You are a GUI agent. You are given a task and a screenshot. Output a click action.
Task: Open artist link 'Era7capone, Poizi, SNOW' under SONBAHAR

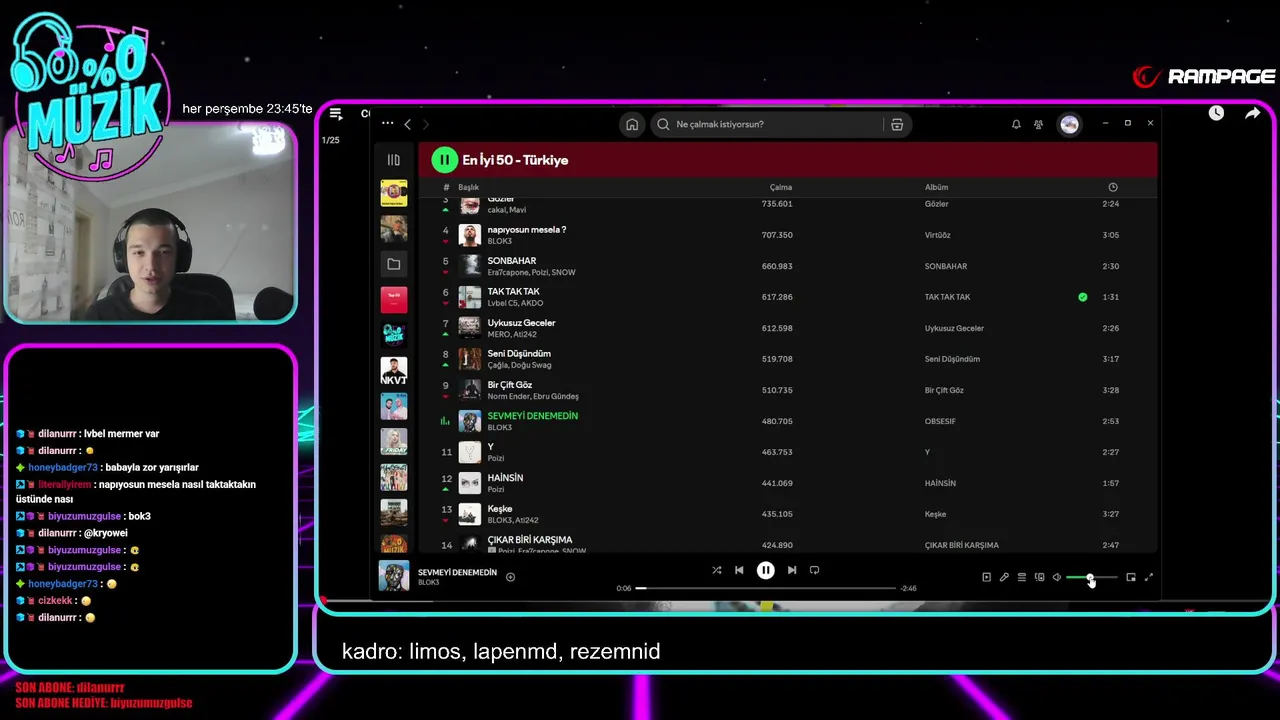tap(531, 272)
